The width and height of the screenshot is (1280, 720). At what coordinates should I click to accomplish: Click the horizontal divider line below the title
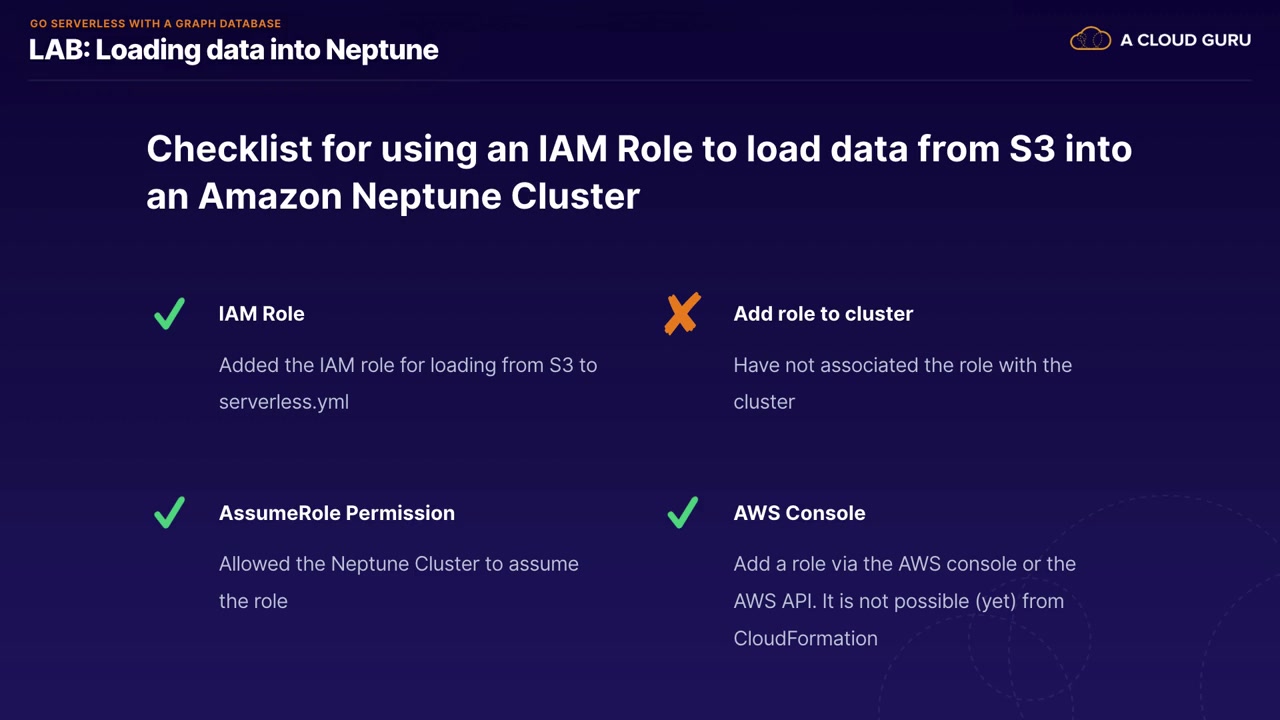tap(640, 80)
